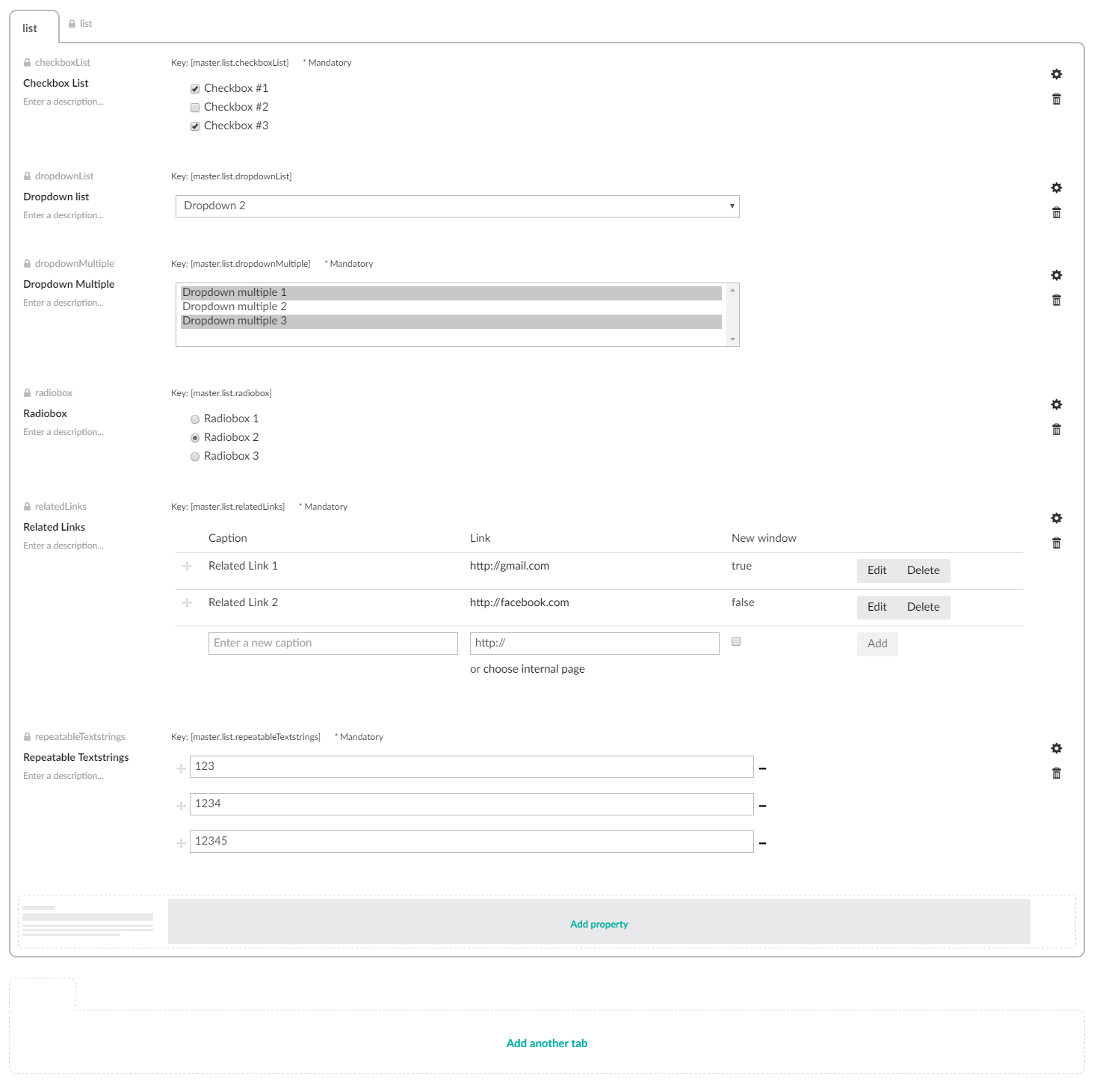The width and height of the screenshot is (1094, 1092).
Task: Toggle new window checkbox for new link
Action: click(736, 641)
